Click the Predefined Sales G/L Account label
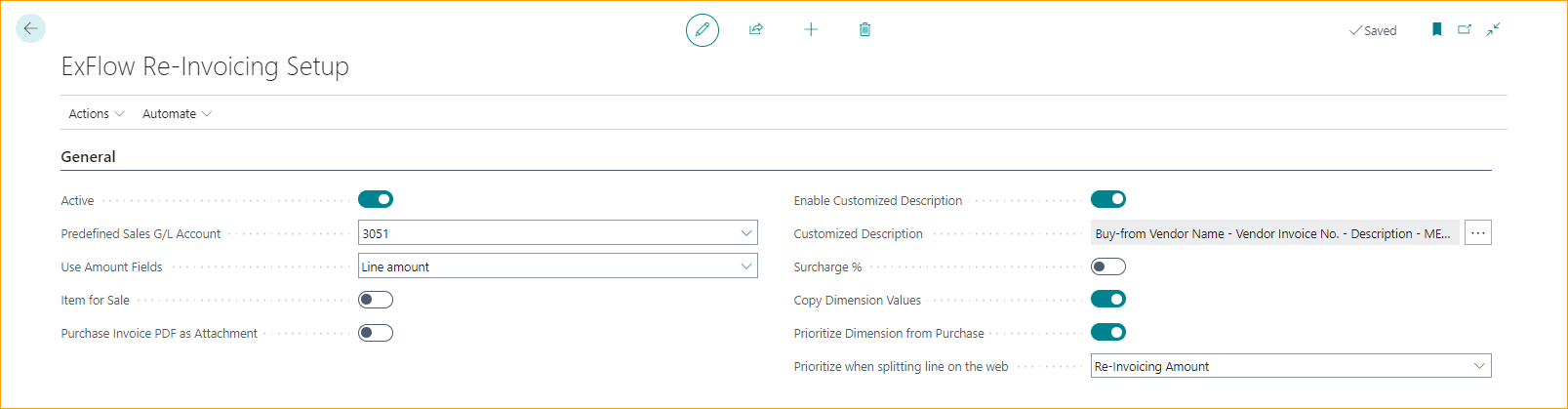Screen dimensions: 1568x409 coord(141,233)
